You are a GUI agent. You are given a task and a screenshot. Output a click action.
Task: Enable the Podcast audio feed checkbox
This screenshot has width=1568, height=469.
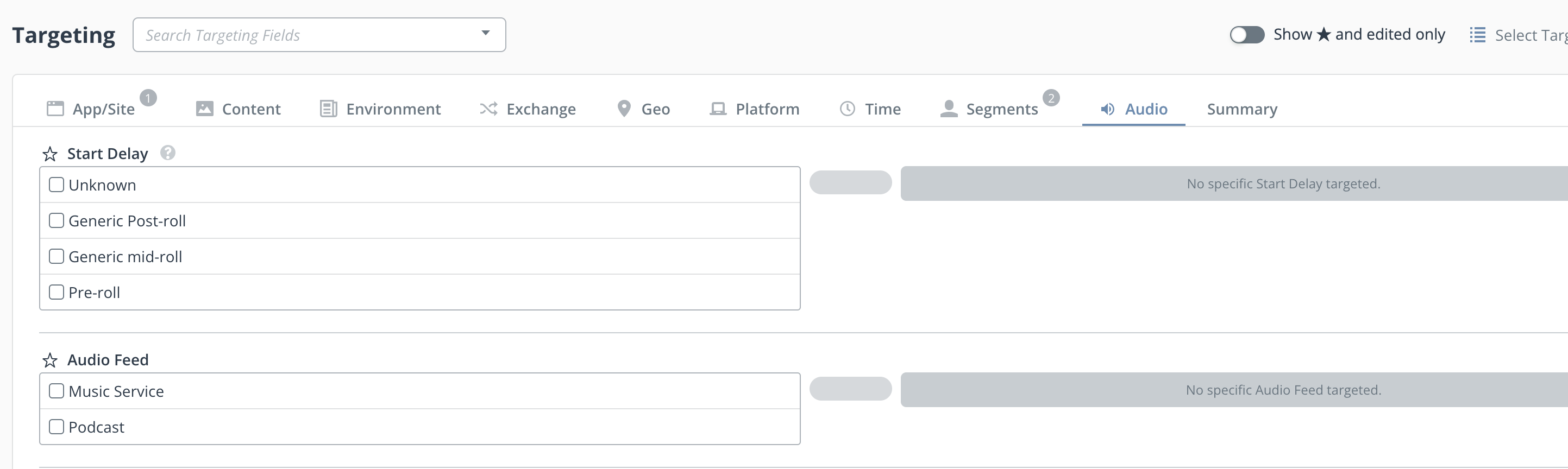[x=57, y=427]
